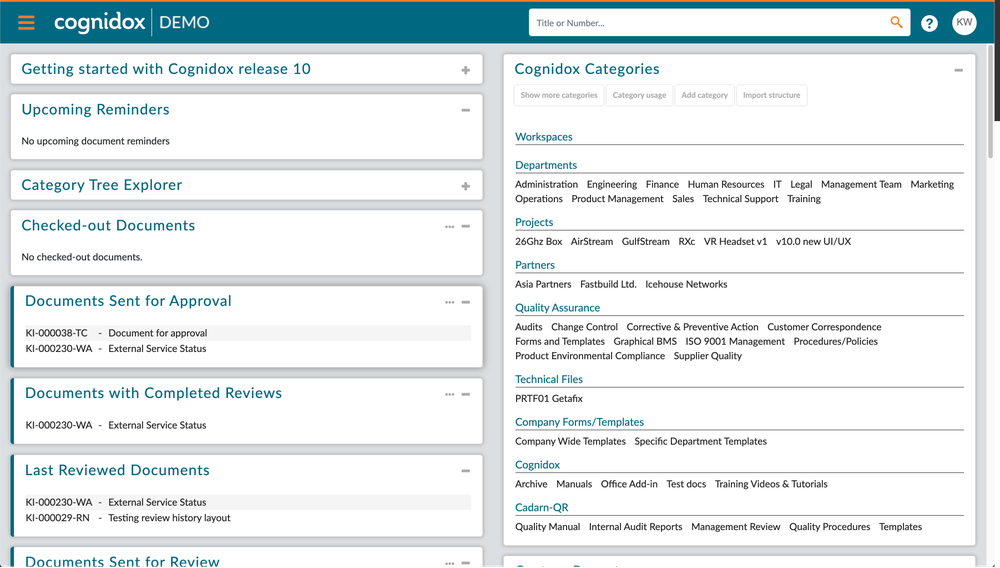Collapse the Last Reviewed Documents panel
The width and height of the screenshot is (1000, 568).
(x=466, y=471)
